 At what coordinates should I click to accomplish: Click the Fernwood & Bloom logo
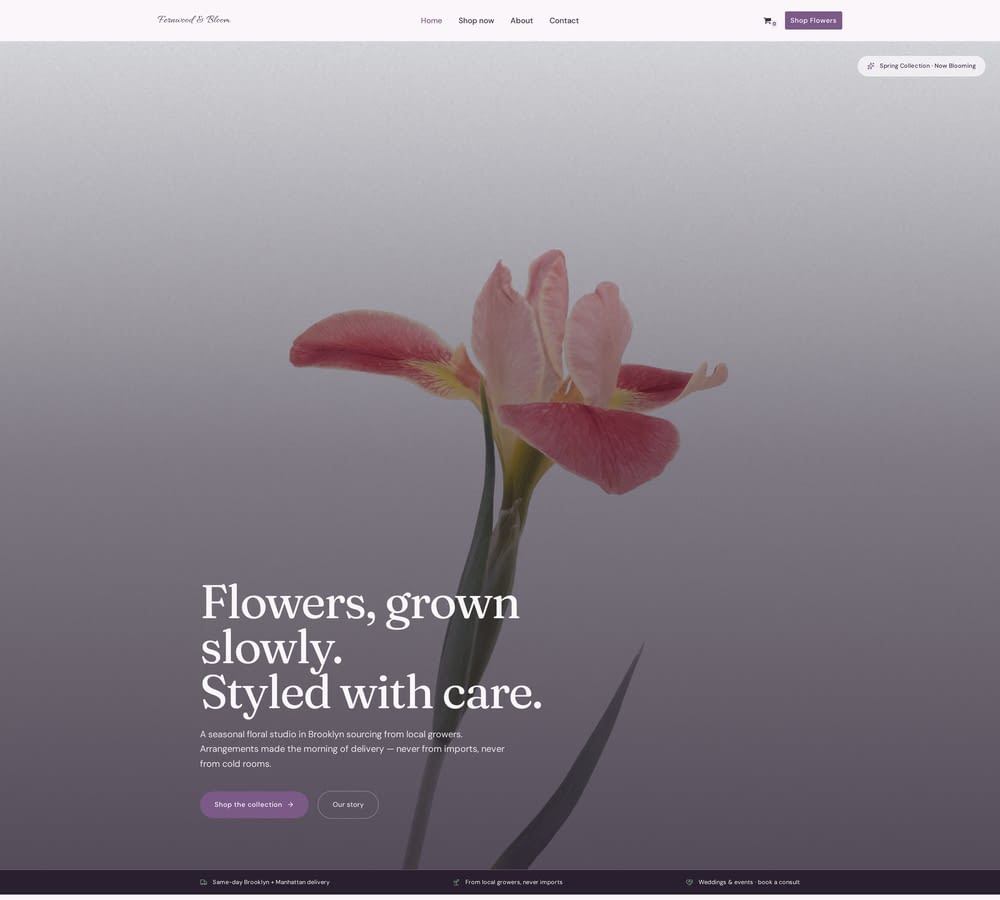pyautogui.click(x=194, y=20)
